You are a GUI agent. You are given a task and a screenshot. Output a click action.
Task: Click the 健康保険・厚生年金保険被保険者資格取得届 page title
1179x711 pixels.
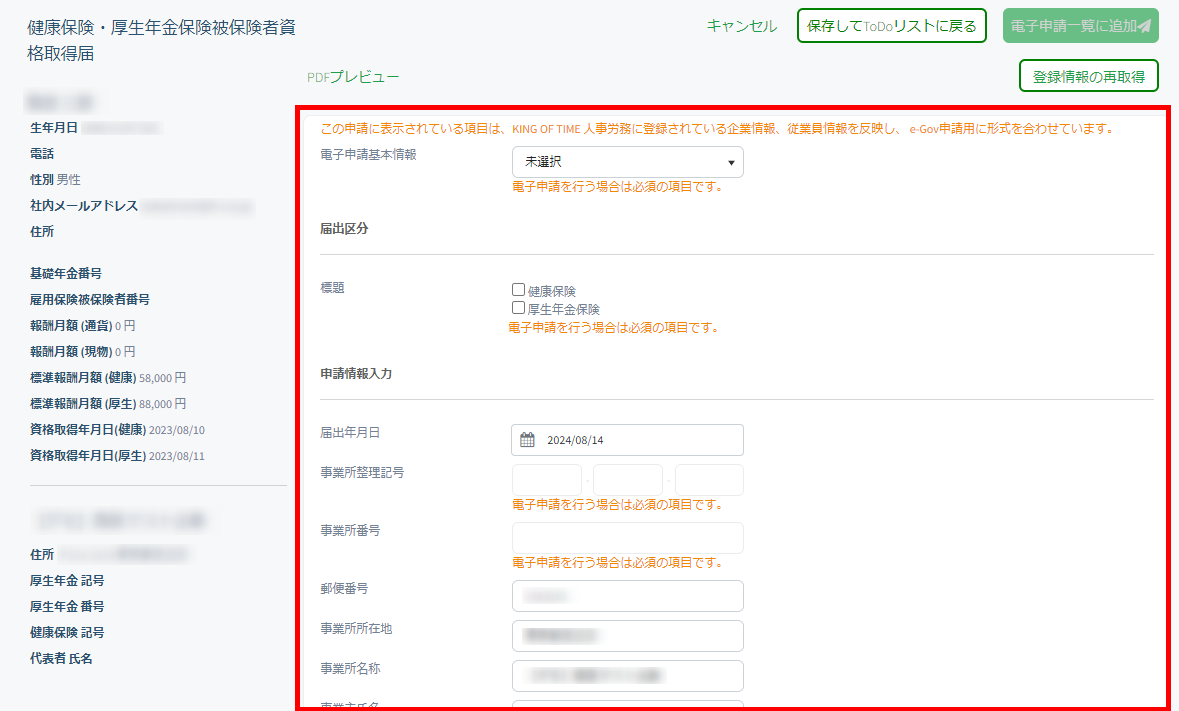pyautogui.click(x=161, y=40)
